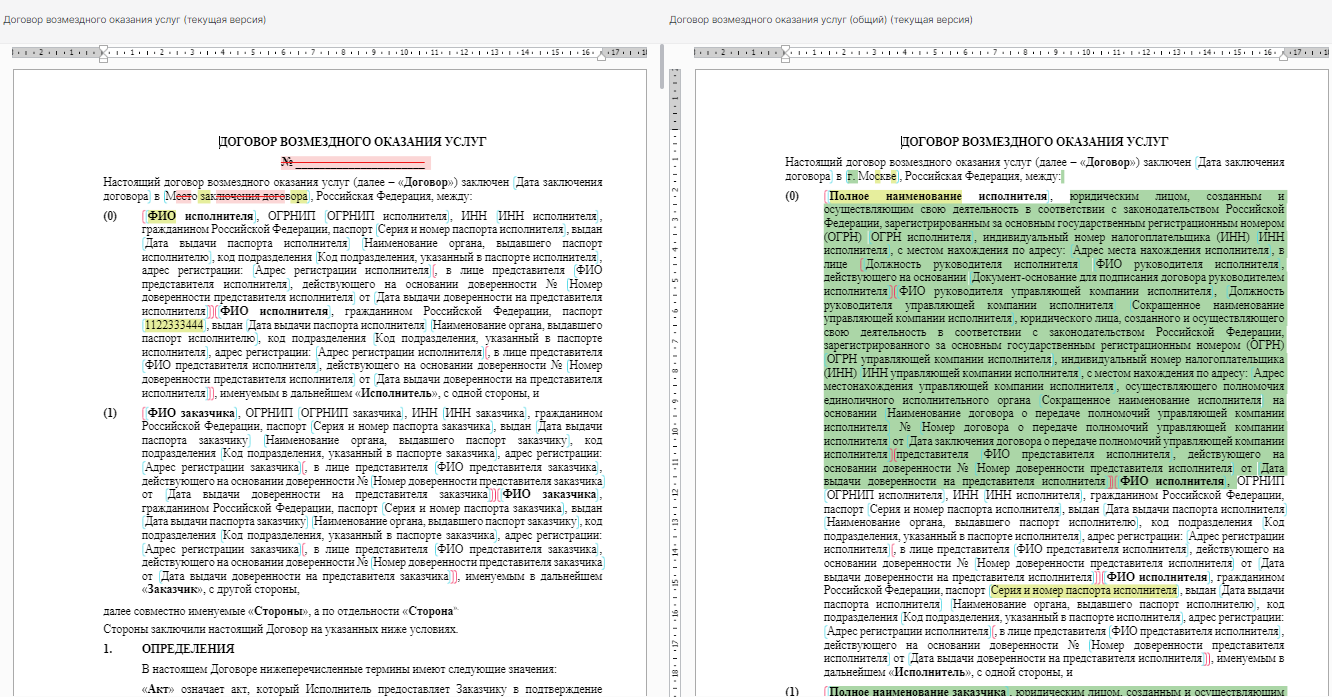Click first-line indent marker on right document ruler
1332x697 pixels.
785,48
